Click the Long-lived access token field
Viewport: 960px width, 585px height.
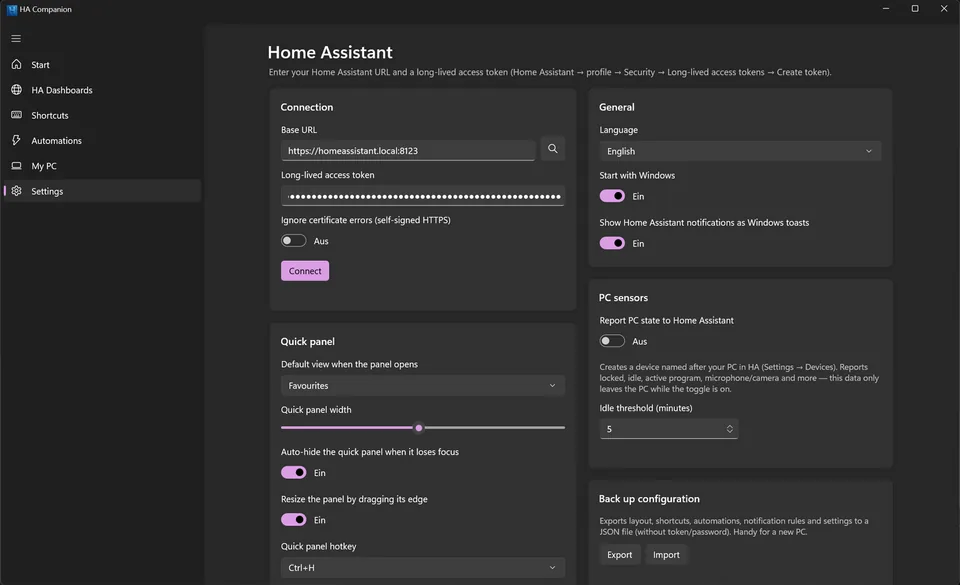422,196
